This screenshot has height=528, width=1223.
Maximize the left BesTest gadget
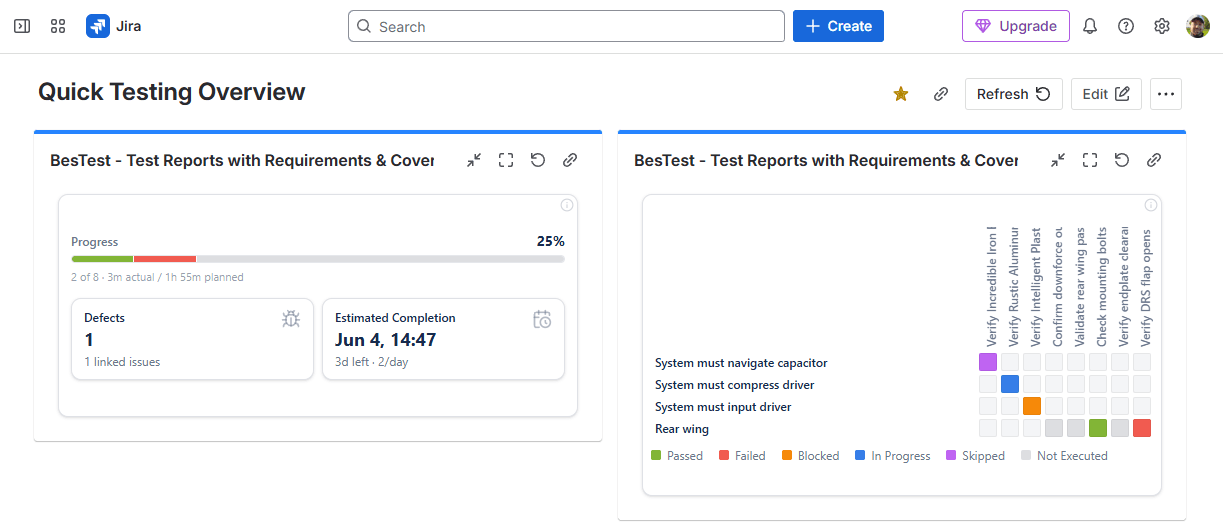(x=506, y=160)
